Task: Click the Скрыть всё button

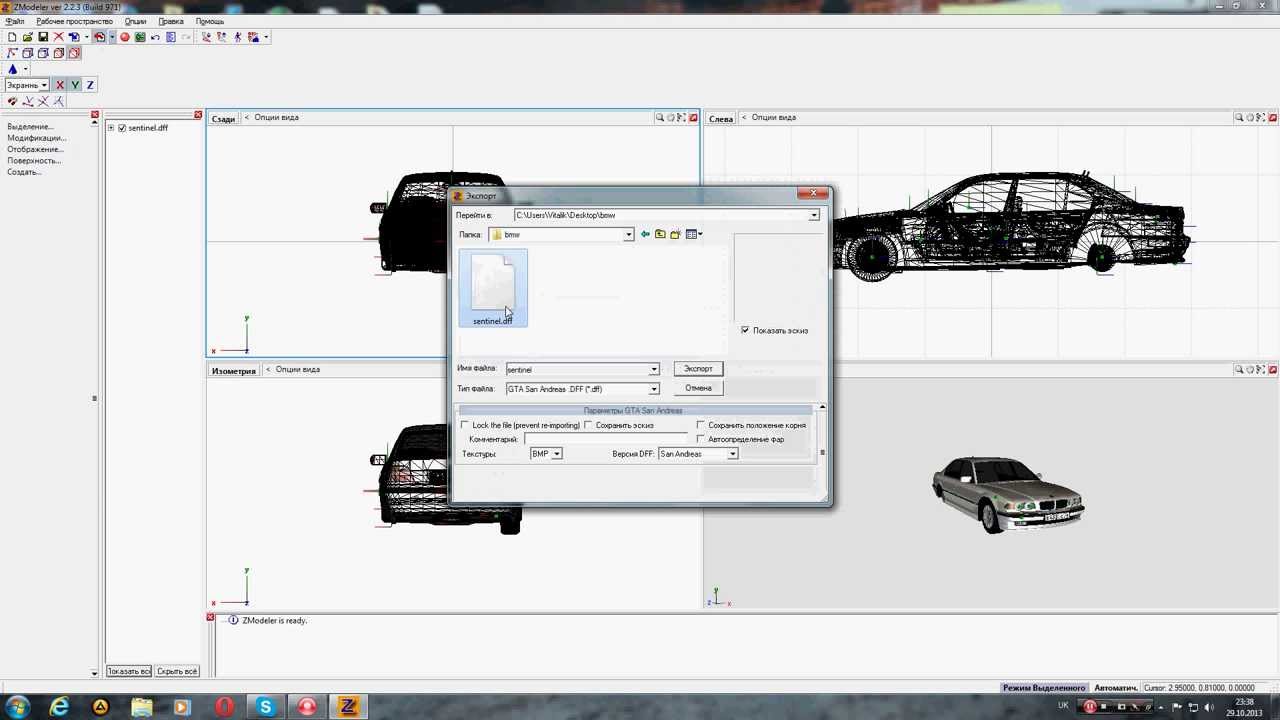Action: pos(177,671)
